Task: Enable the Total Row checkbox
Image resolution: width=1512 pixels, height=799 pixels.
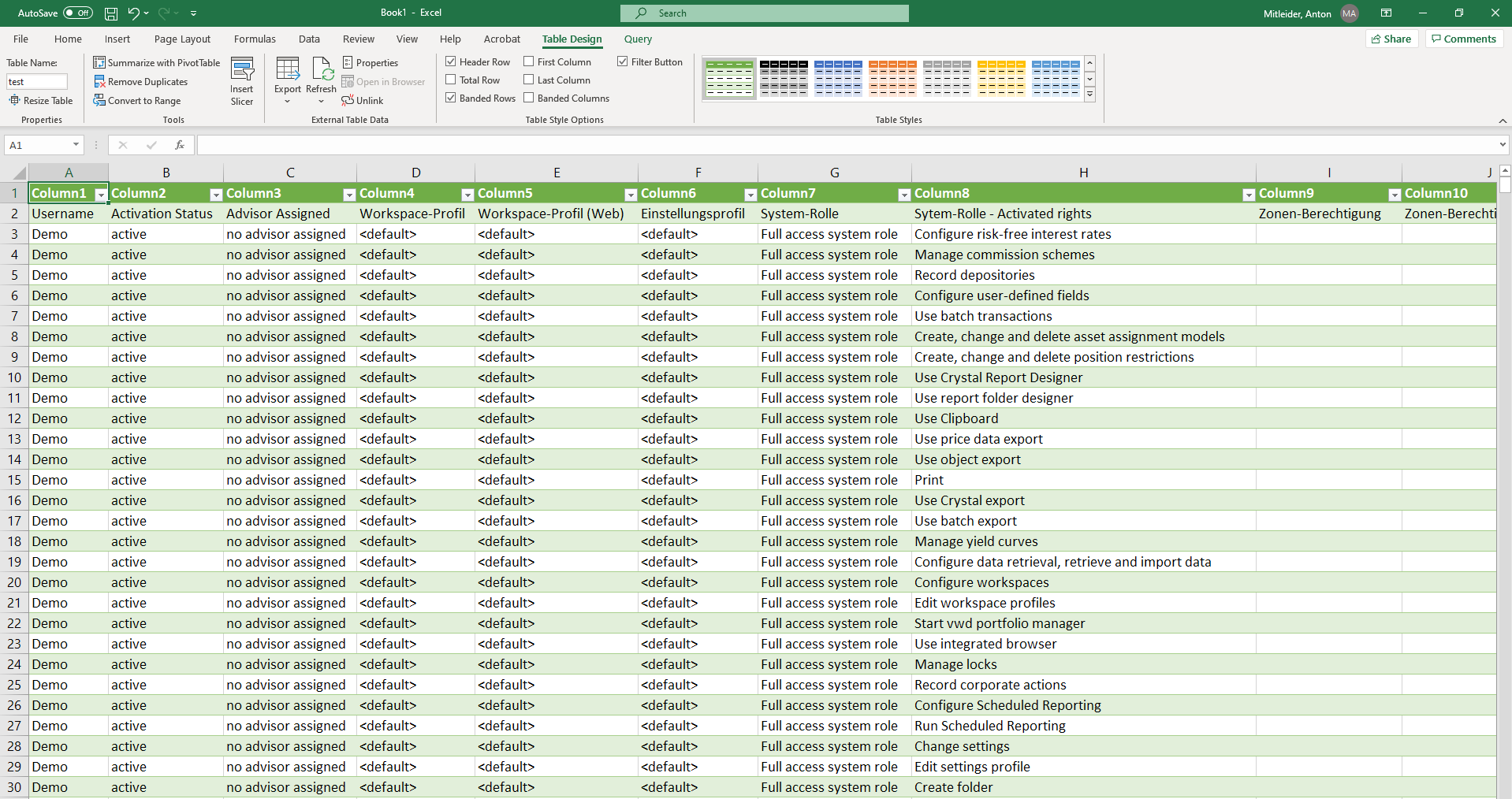Action: click(451, 80)
